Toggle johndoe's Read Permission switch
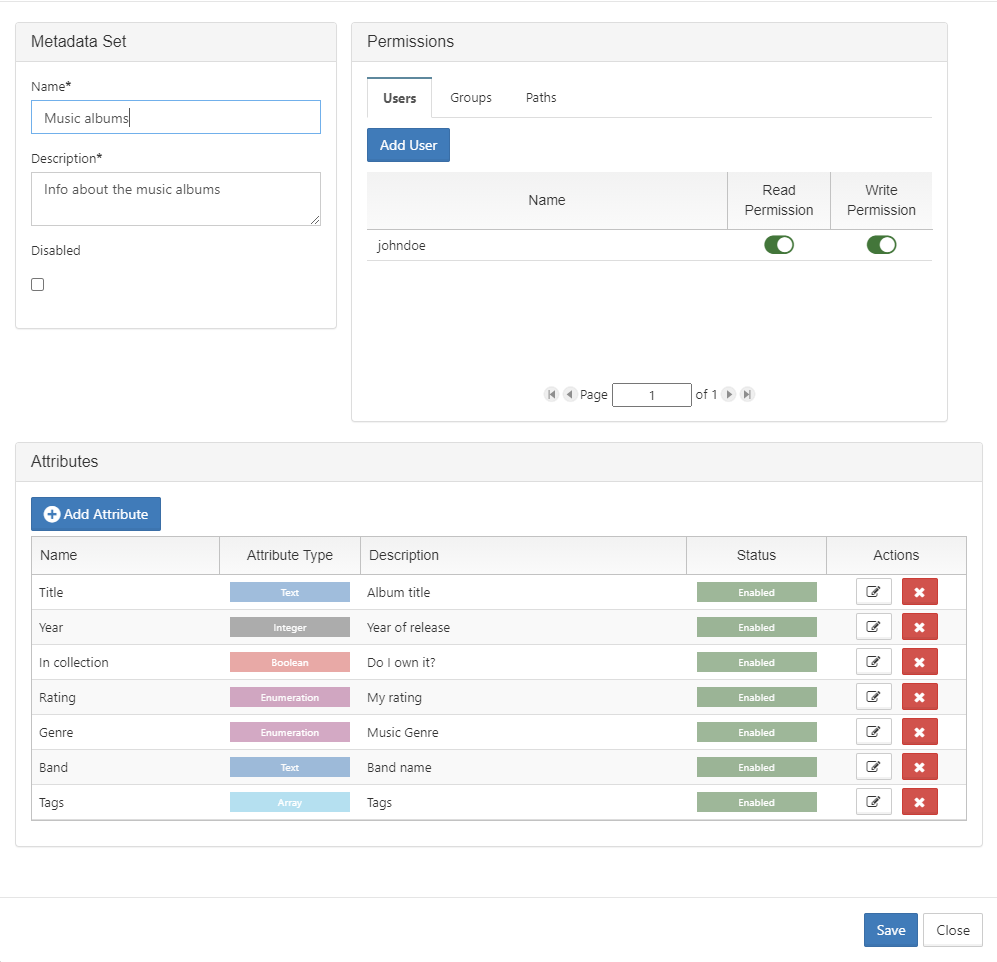Screen dimensions: 997x962 tap(779, 245)
